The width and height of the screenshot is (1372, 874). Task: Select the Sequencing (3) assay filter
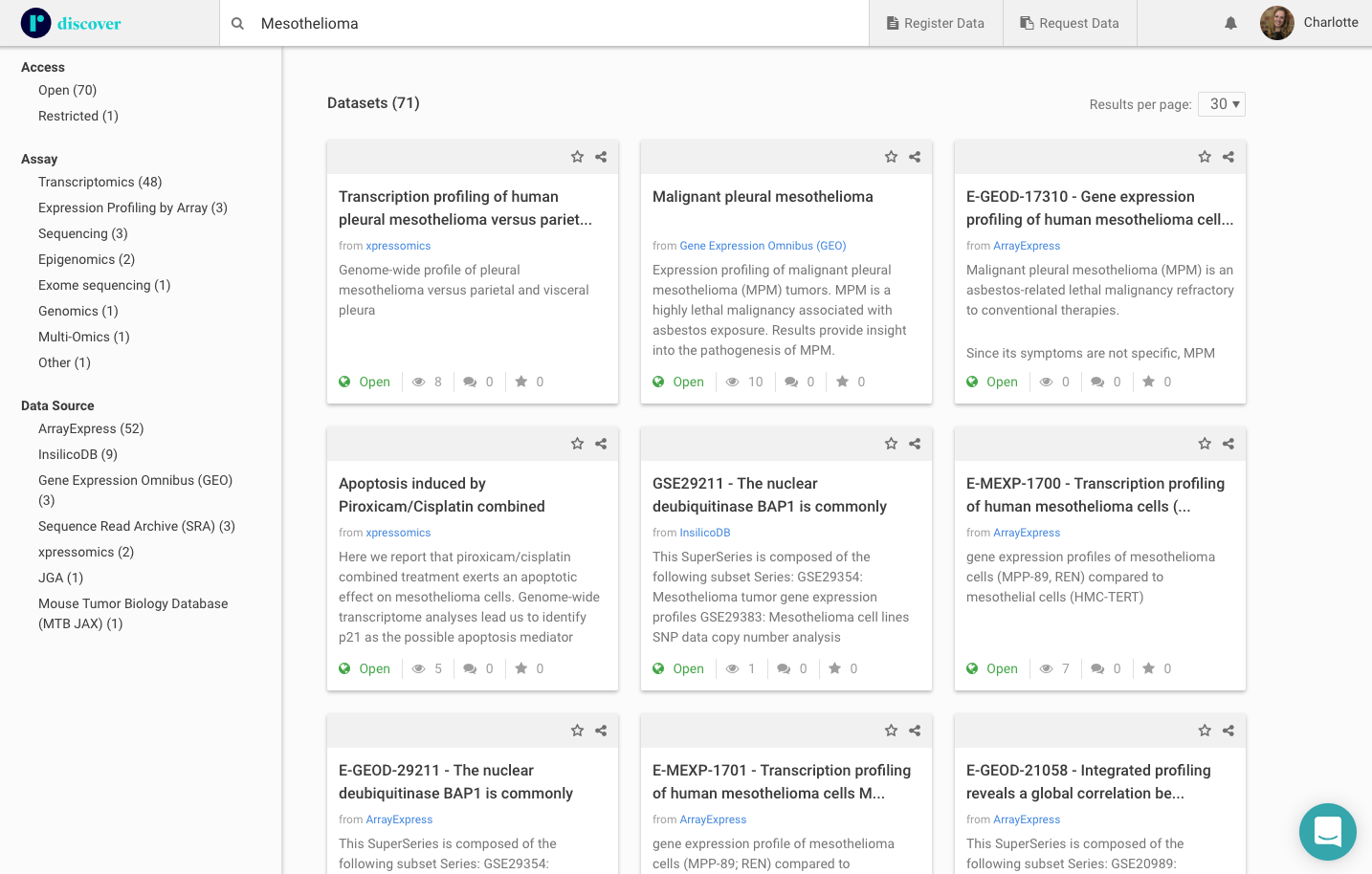(x=83, y=233)
